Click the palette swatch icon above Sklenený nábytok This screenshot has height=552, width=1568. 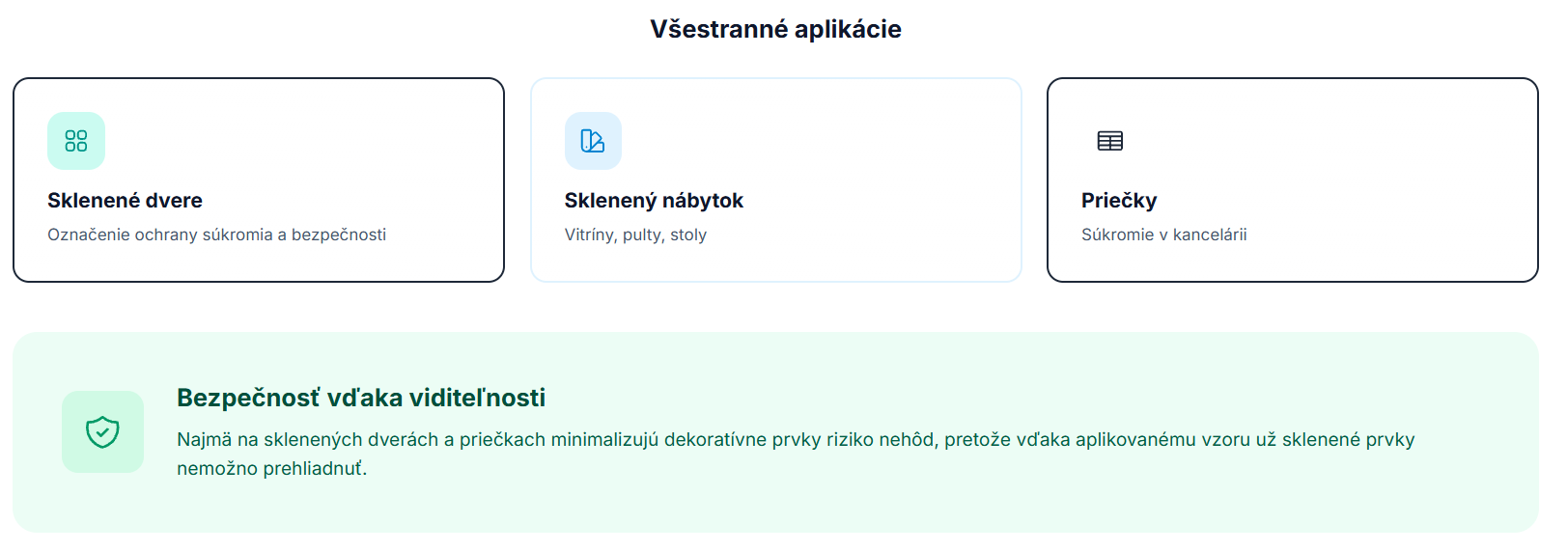coord(593,141)
